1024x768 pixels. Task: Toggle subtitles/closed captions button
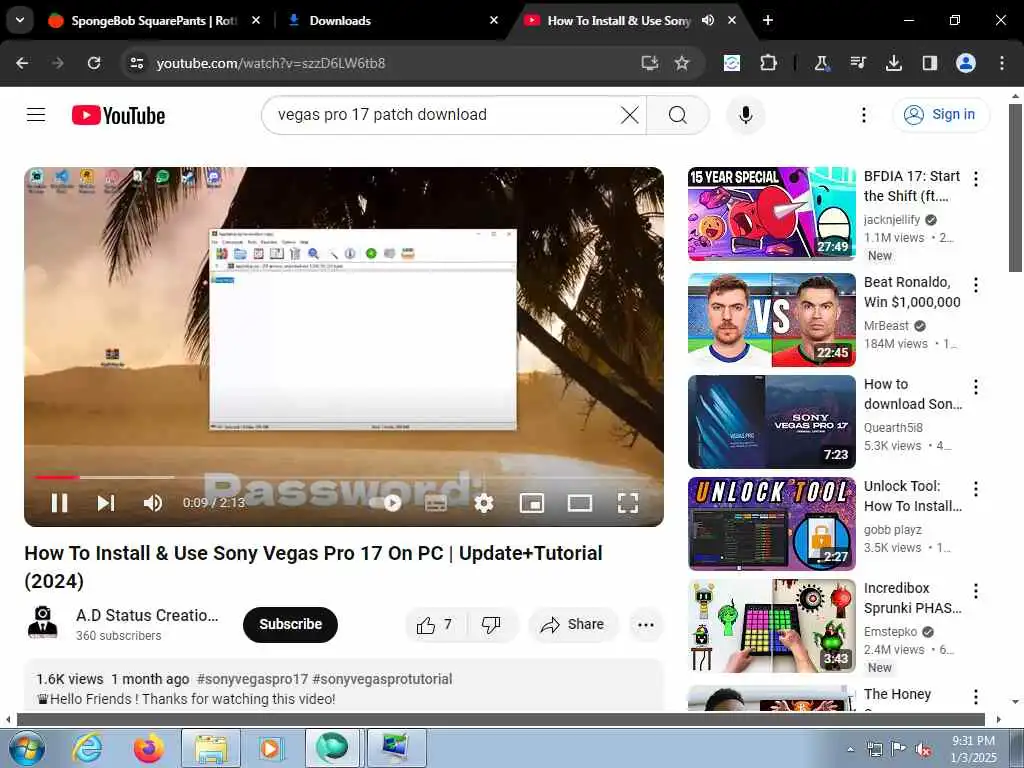click(x=436, y=503)
